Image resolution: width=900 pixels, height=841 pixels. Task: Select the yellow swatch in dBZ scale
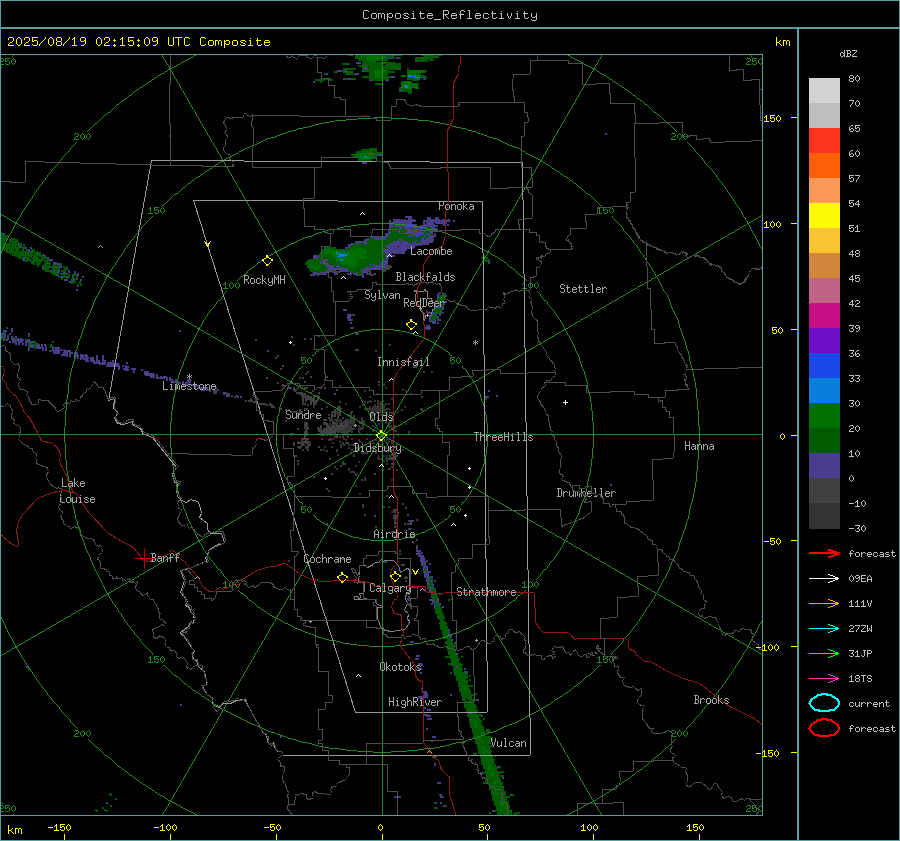click(824, 216)
